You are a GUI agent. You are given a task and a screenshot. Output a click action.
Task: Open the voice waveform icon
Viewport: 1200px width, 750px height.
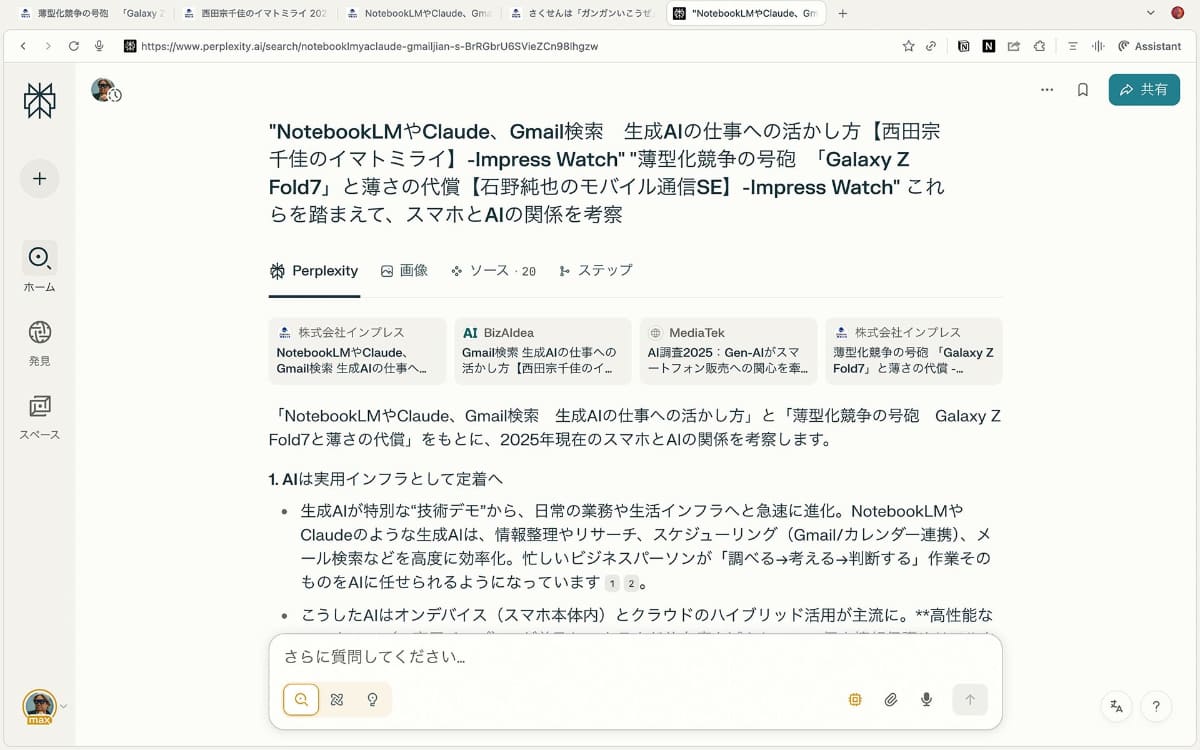coord(1098,46)
